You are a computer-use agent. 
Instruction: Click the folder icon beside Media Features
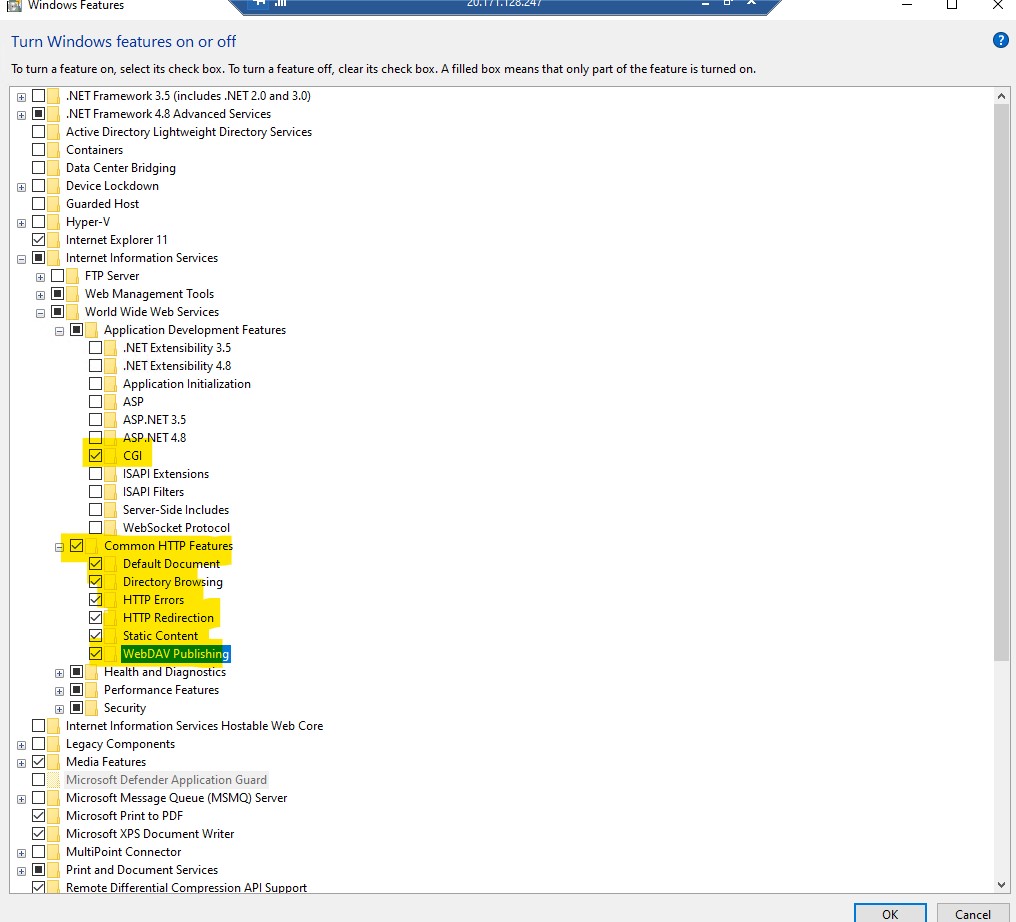[x=53, y=762]
